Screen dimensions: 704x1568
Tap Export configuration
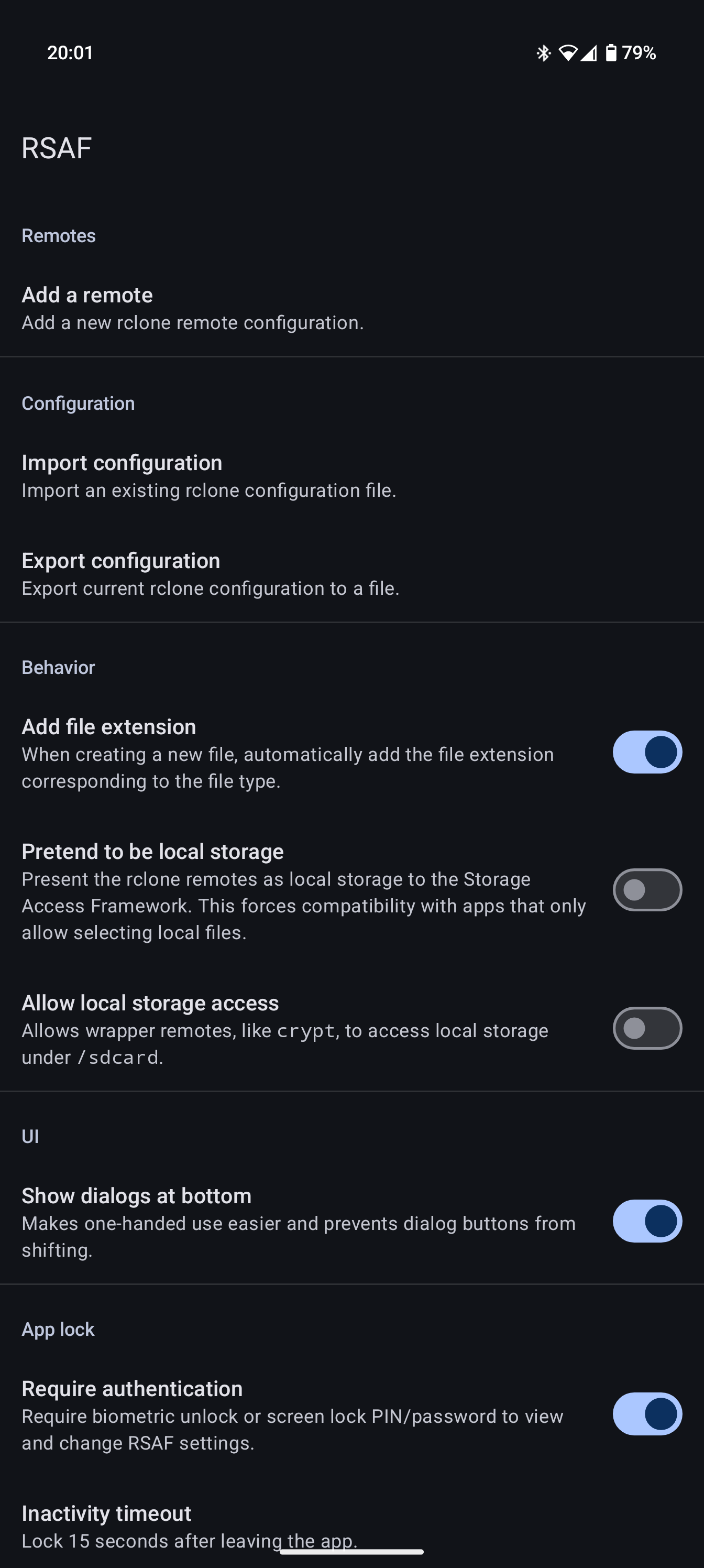pyautogui.click(x=210, y=573)
